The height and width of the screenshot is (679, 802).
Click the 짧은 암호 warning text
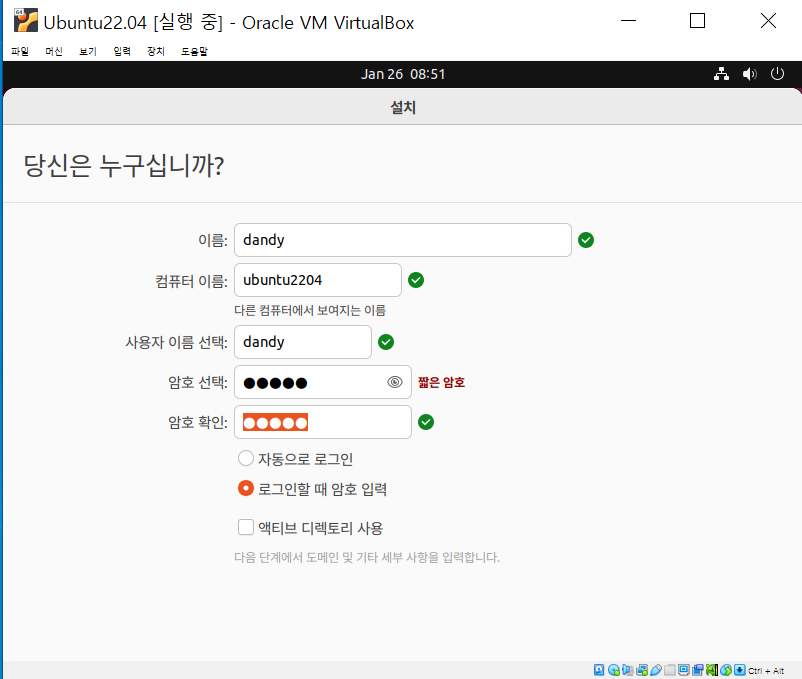pyautogui.click(x=441, y=382)
